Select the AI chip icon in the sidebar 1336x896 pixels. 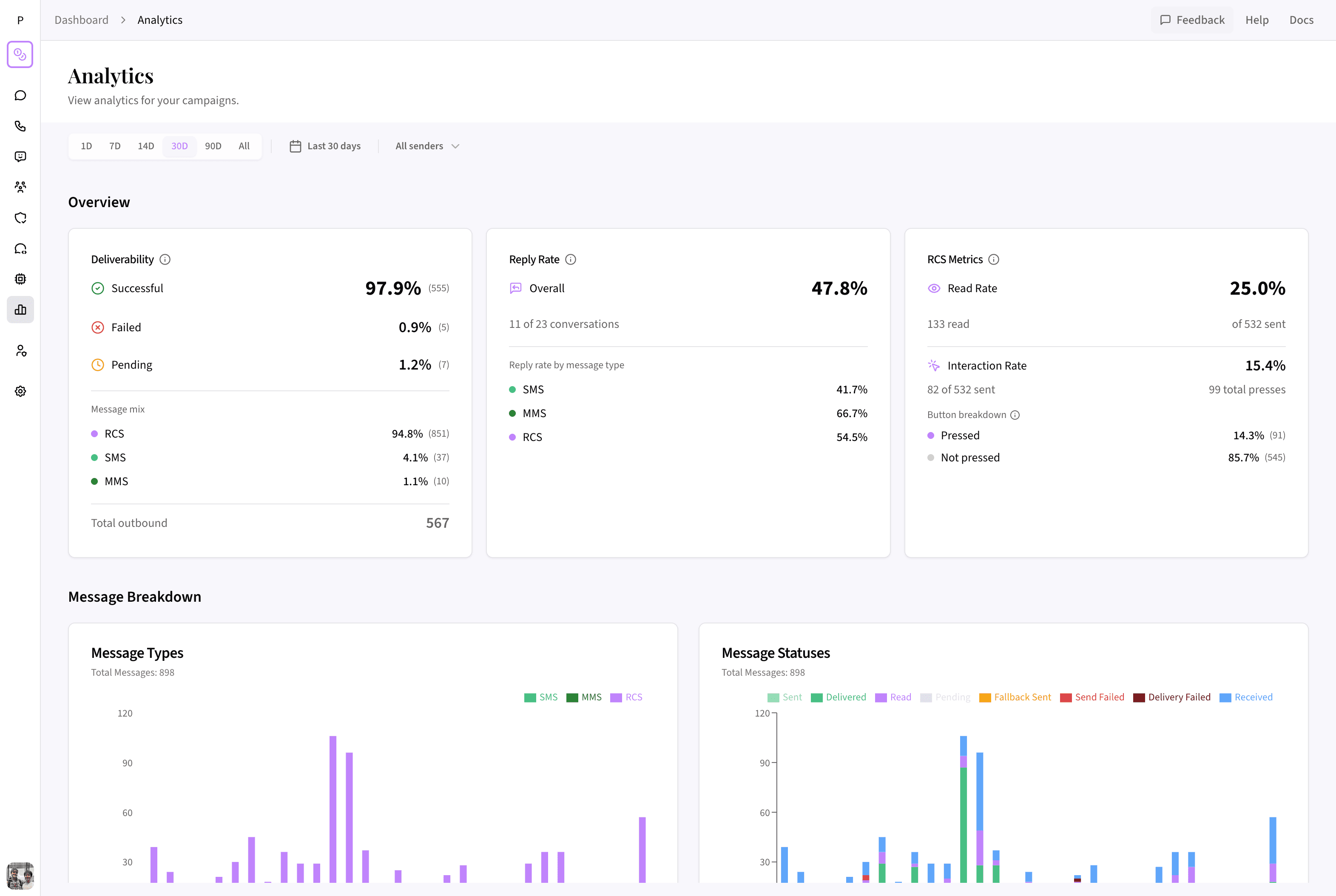[20, 279]
